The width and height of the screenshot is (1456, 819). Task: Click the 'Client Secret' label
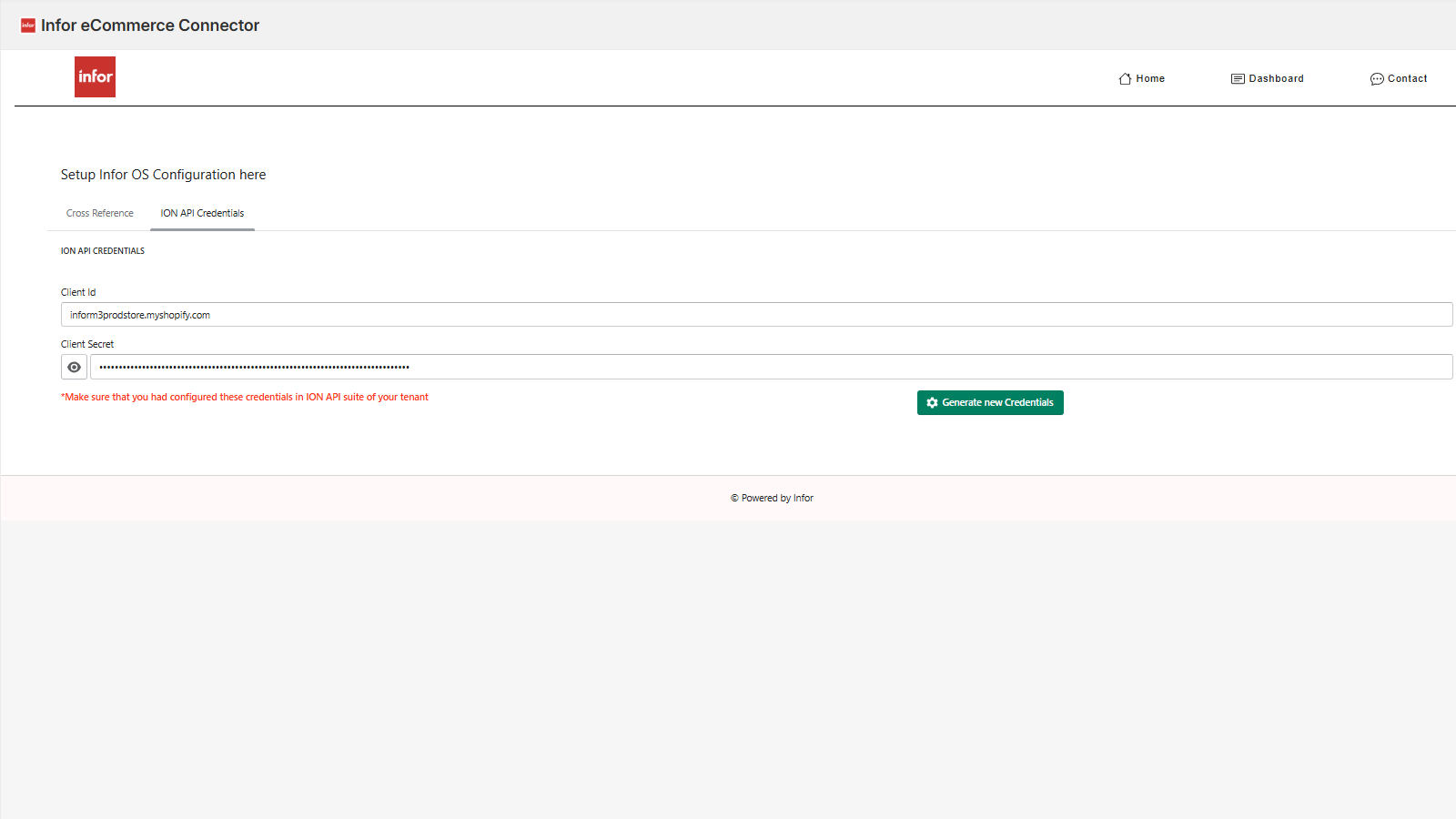point(87,344)
